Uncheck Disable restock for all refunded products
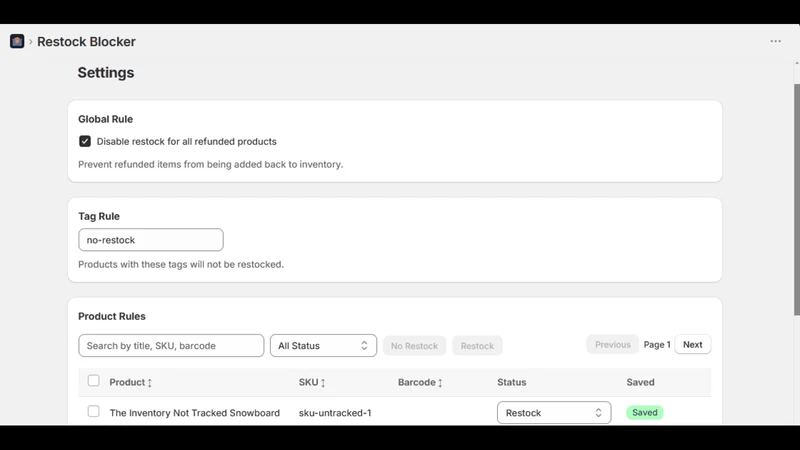Viewport: 800px width, 450px height. click(x=85, y=141)
